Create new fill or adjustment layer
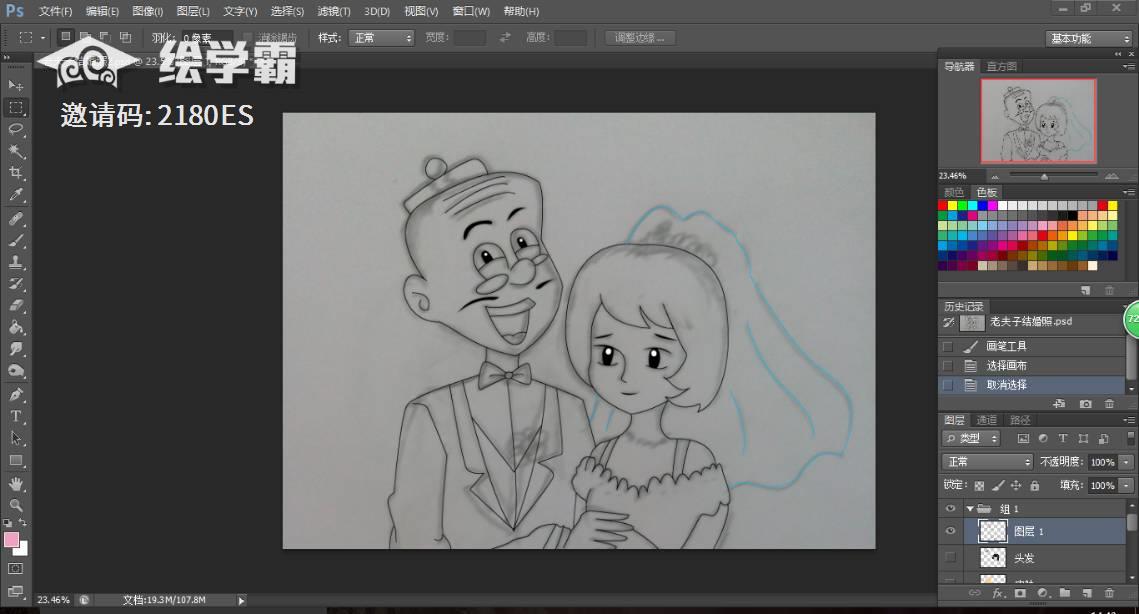 coord(1042,594)
